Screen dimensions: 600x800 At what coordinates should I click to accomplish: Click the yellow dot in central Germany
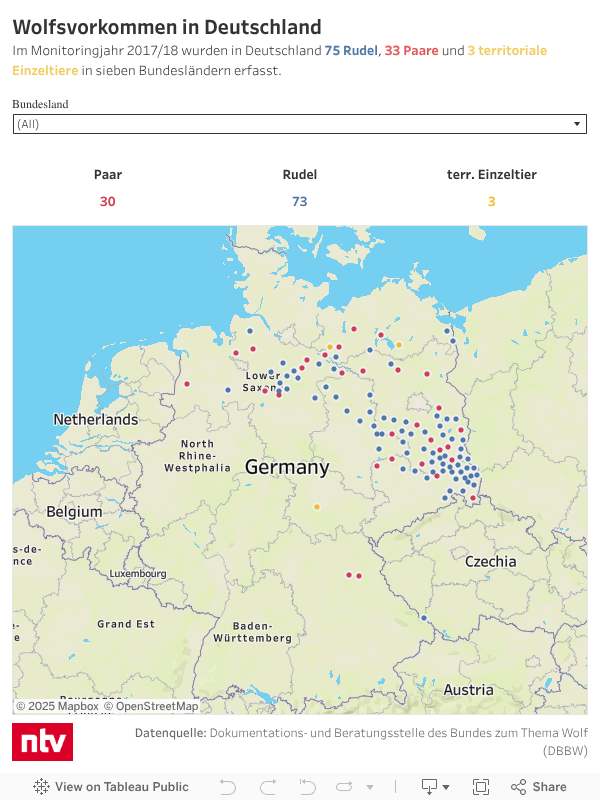pos(317,507)
